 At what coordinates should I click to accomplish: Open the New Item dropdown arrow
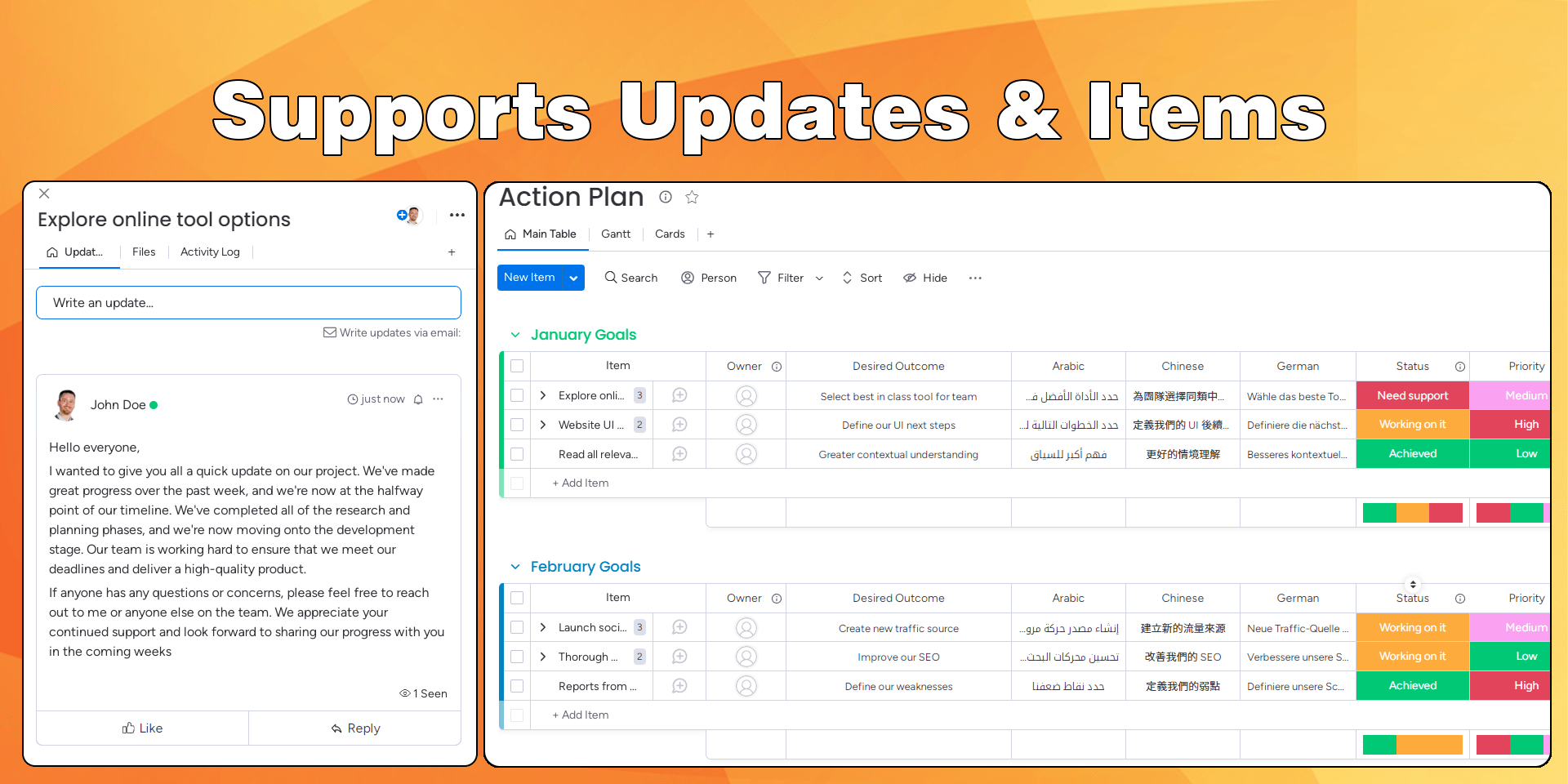pyautogui.click(x=574, y=278)
